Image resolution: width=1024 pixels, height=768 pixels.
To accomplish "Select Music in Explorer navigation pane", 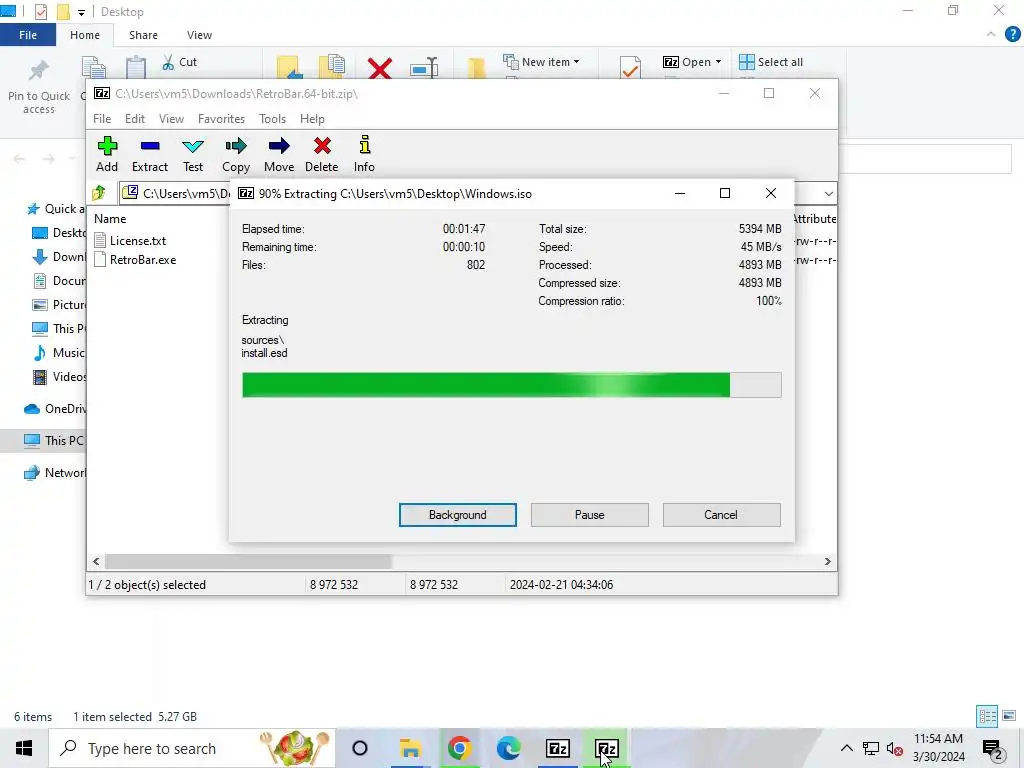I will 59,353.
